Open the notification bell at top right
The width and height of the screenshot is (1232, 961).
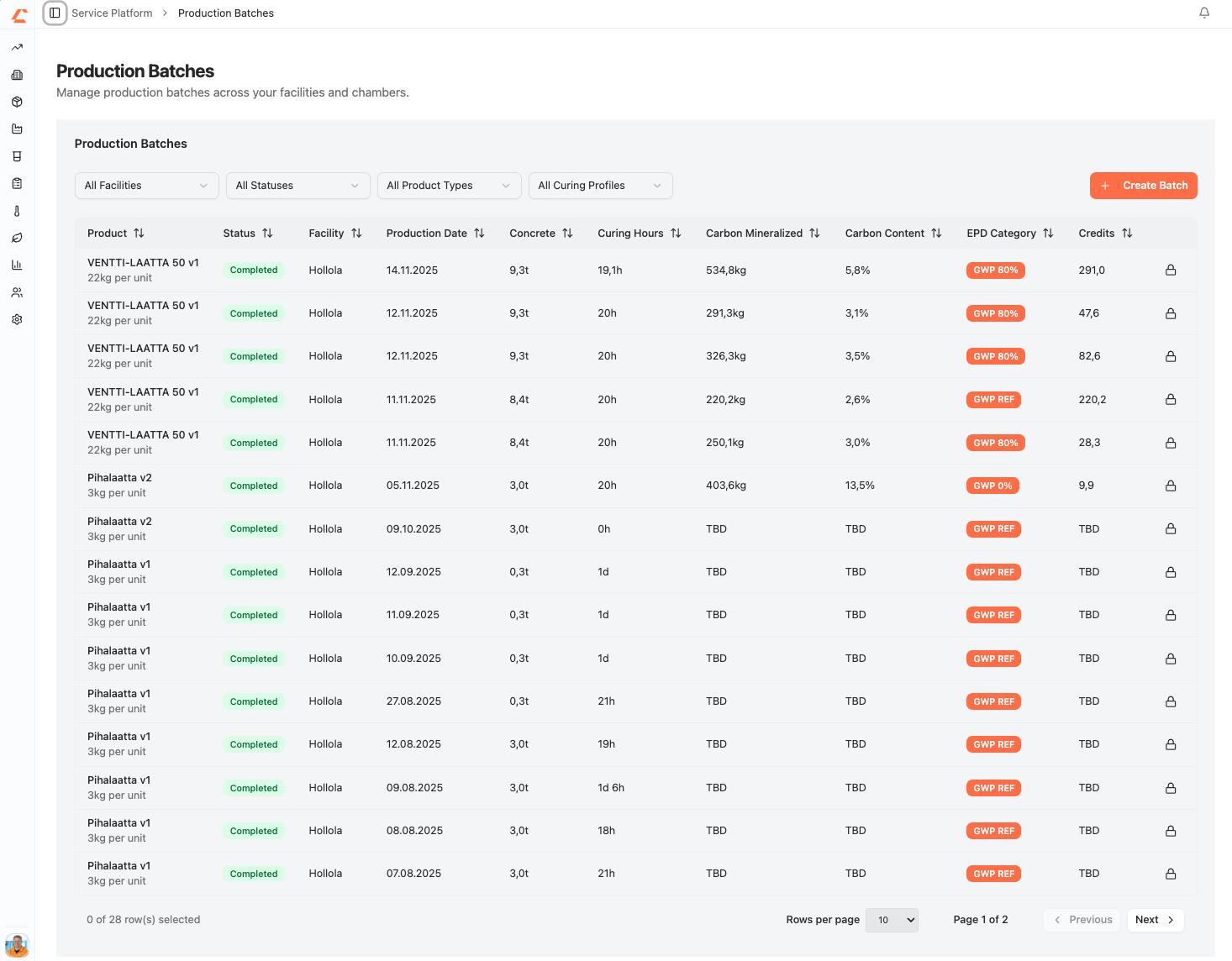[x=1204, y=13]
